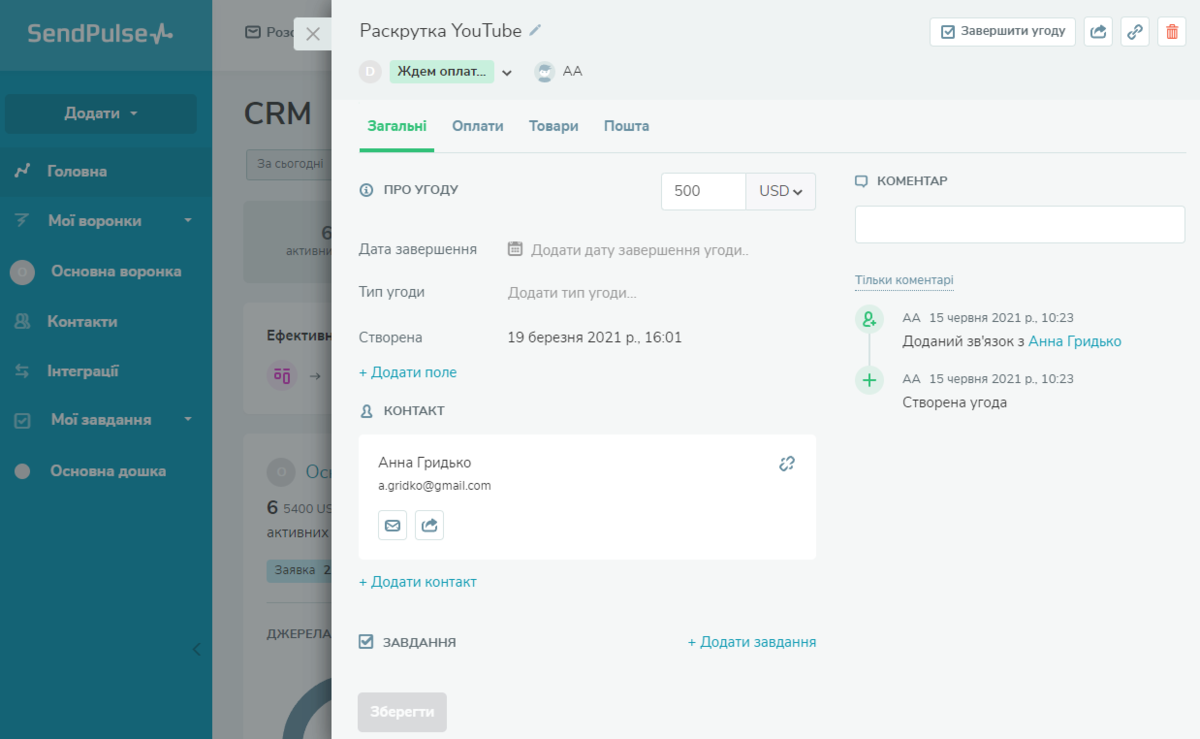
Task: Click the contact-added icon in timeline
Action: tap(869, 319)
